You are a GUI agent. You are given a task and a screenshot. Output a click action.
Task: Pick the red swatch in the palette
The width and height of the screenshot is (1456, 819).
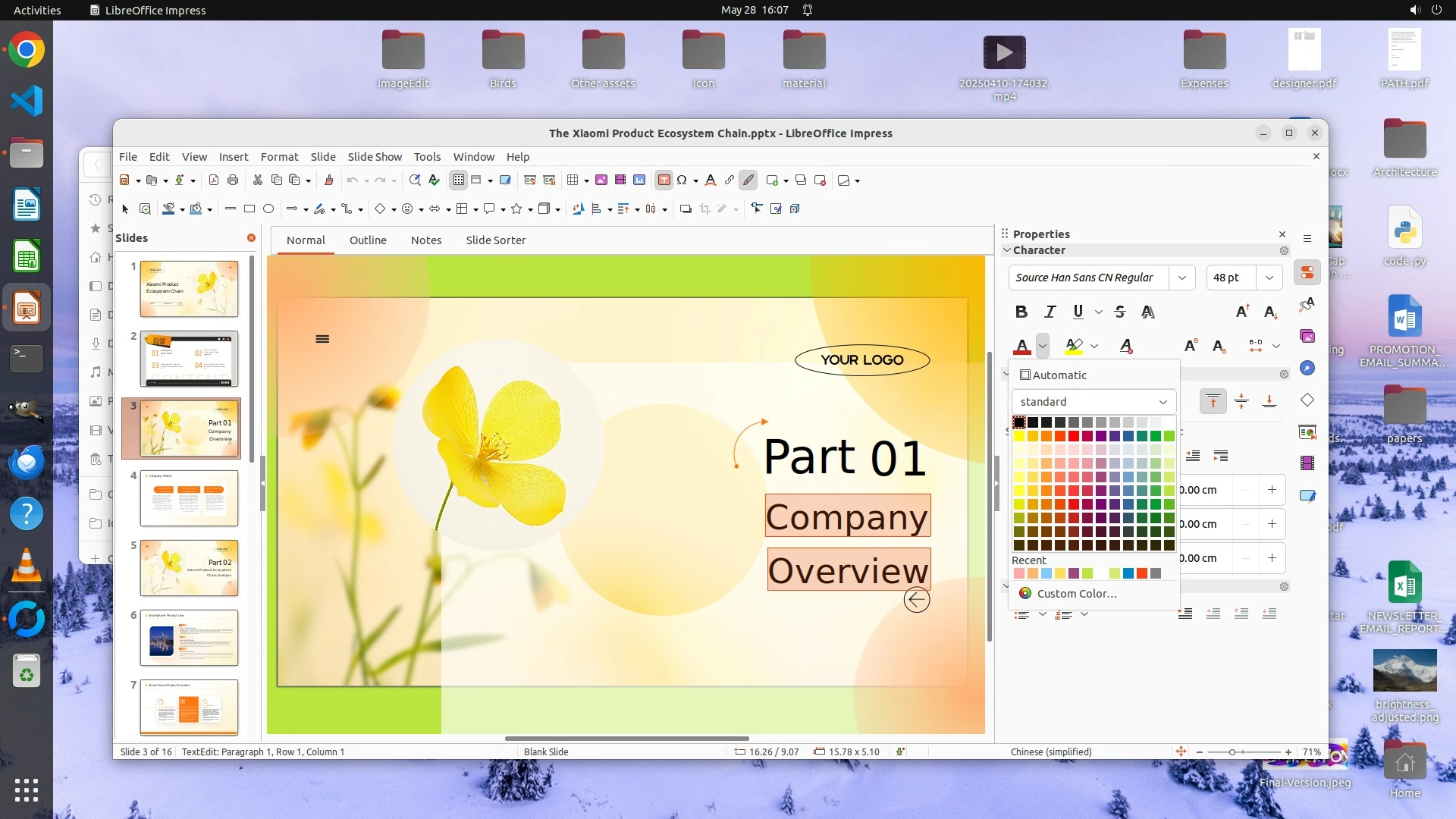point(1074,436)
